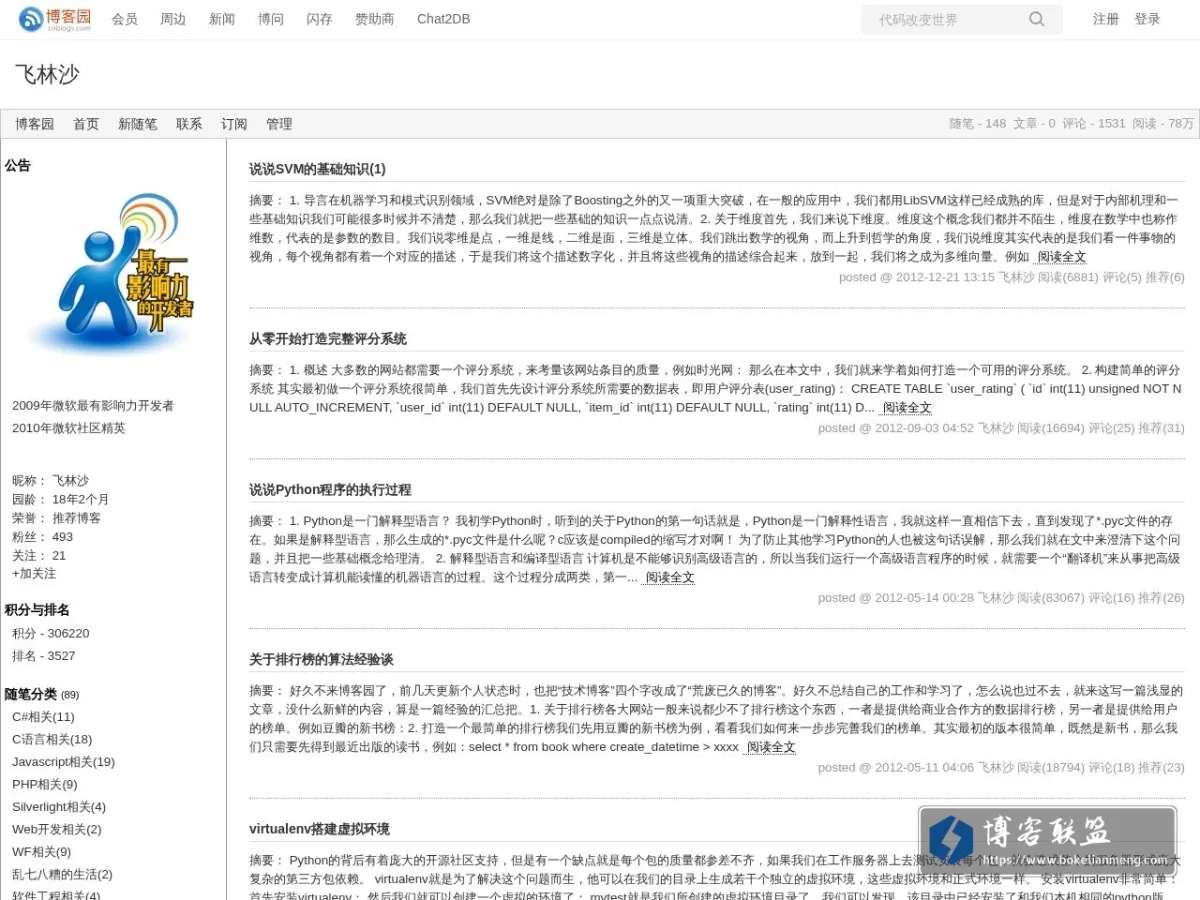Click 阅读全文 for the SVM post
Screen dimensions: 1200x900
point(1061,257)
